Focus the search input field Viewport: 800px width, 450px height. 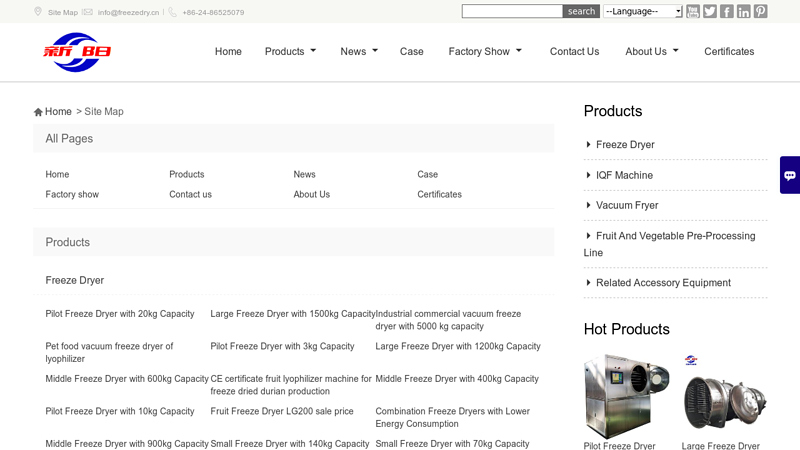512,11
